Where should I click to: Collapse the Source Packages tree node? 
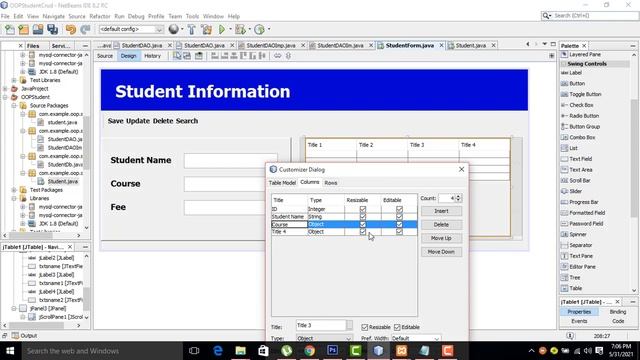pos(14,105)
